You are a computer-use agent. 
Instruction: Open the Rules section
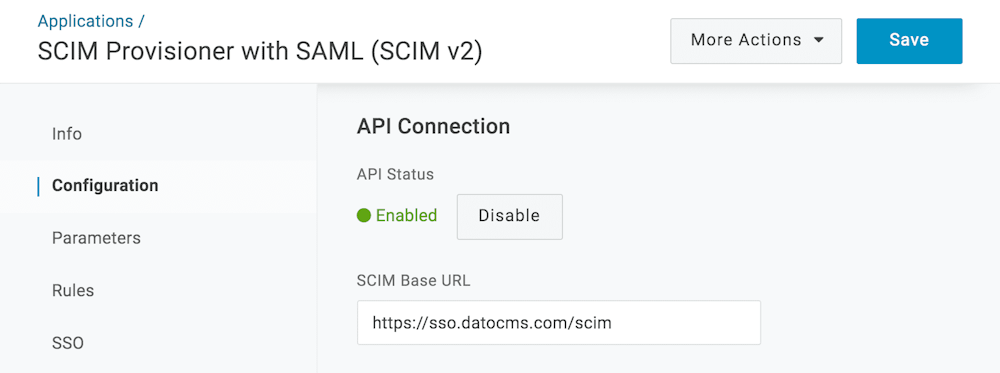[x=73, y=291]
